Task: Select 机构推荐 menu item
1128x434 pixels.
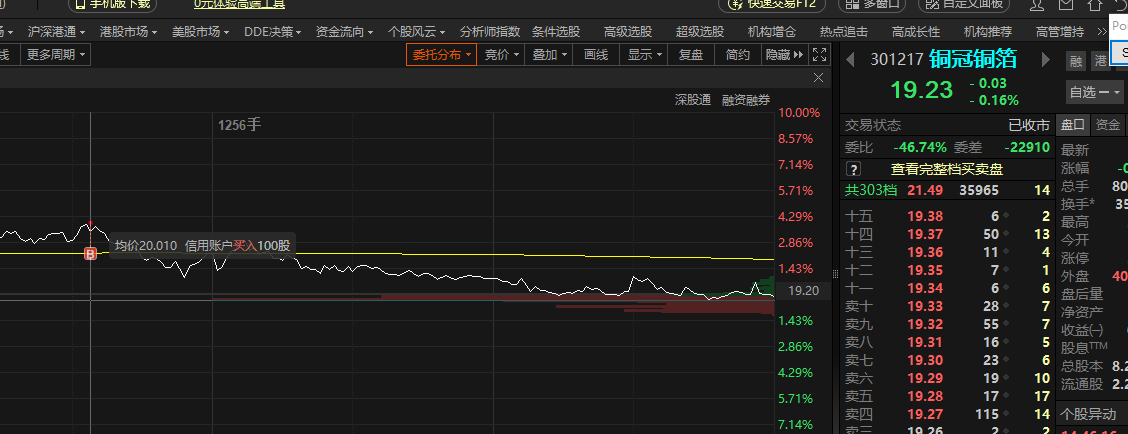Action: (988, 32)
